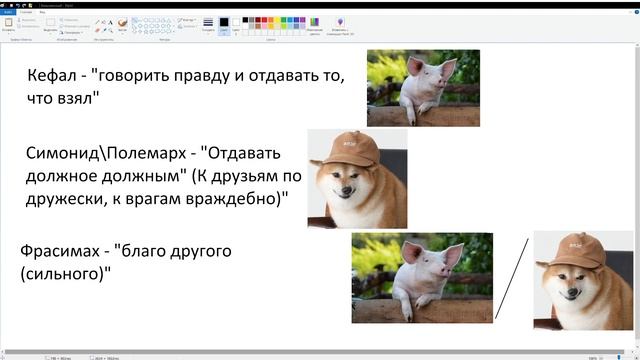
Task: Select the Fill with color bucket tool
Action: point(104,22)
